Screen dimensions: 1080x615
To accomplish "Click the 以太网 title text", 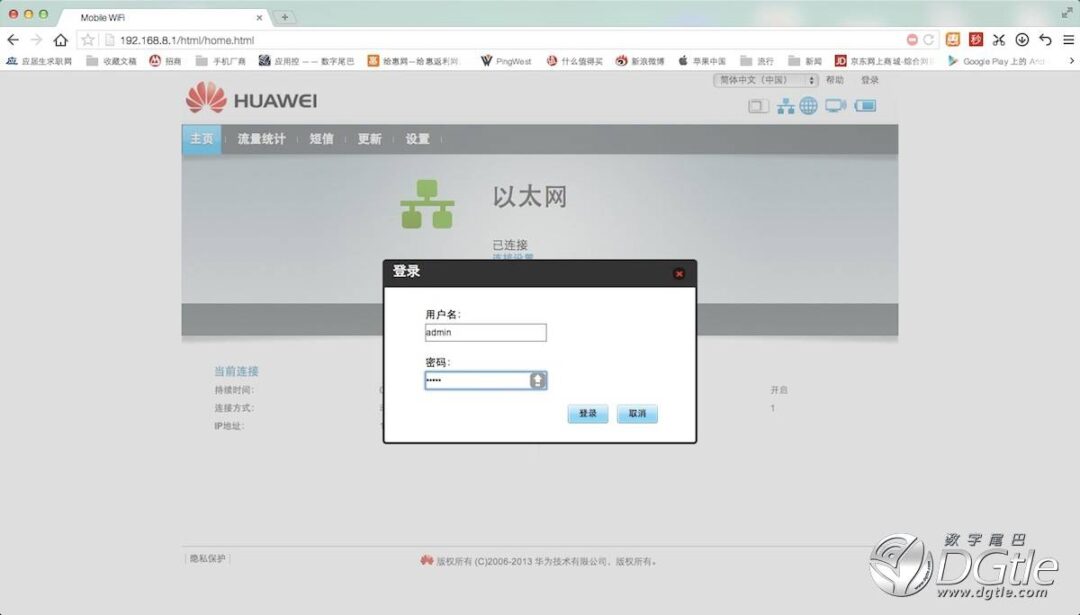I will 530,196.
